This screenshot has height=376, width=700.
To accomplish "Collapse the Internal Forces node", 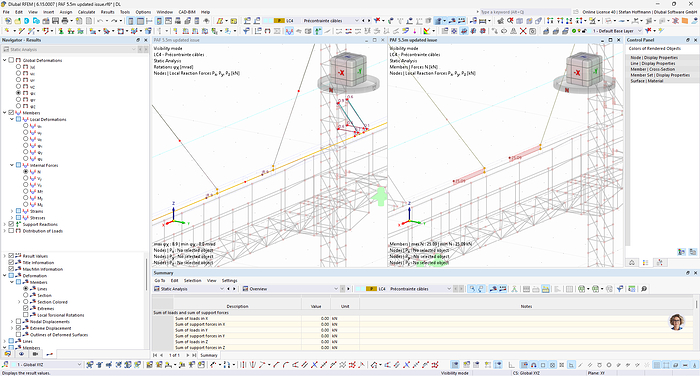I will 12,165.
